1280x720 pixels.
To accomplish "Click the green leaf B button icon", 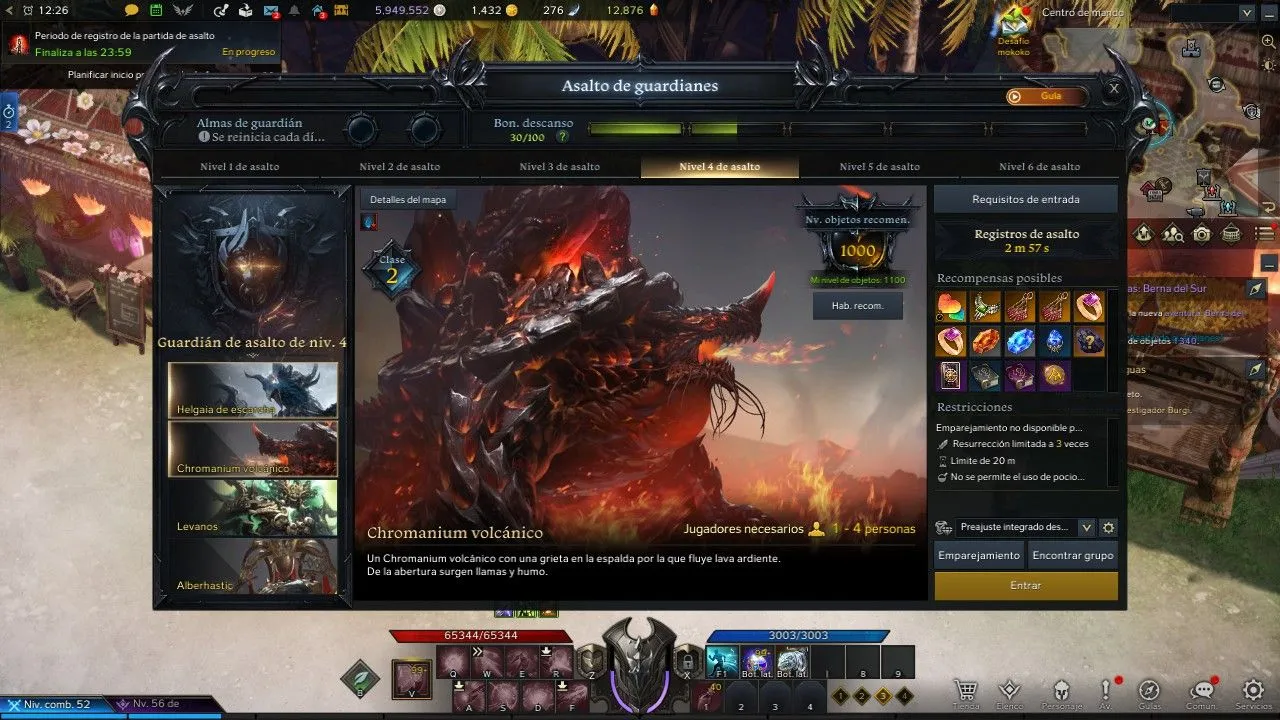I will (x=360, y=678).
